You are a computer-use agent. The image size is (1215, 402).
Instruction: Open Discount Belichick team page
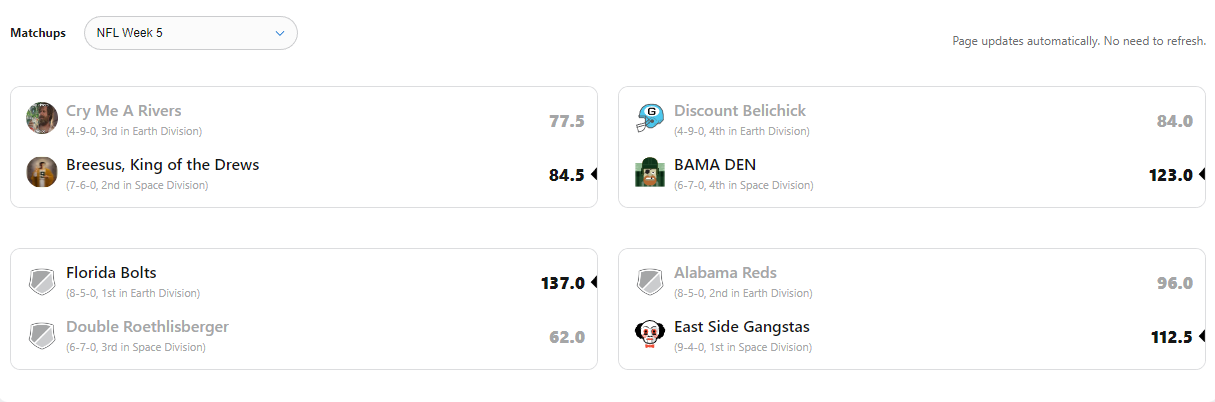(740, 111)
